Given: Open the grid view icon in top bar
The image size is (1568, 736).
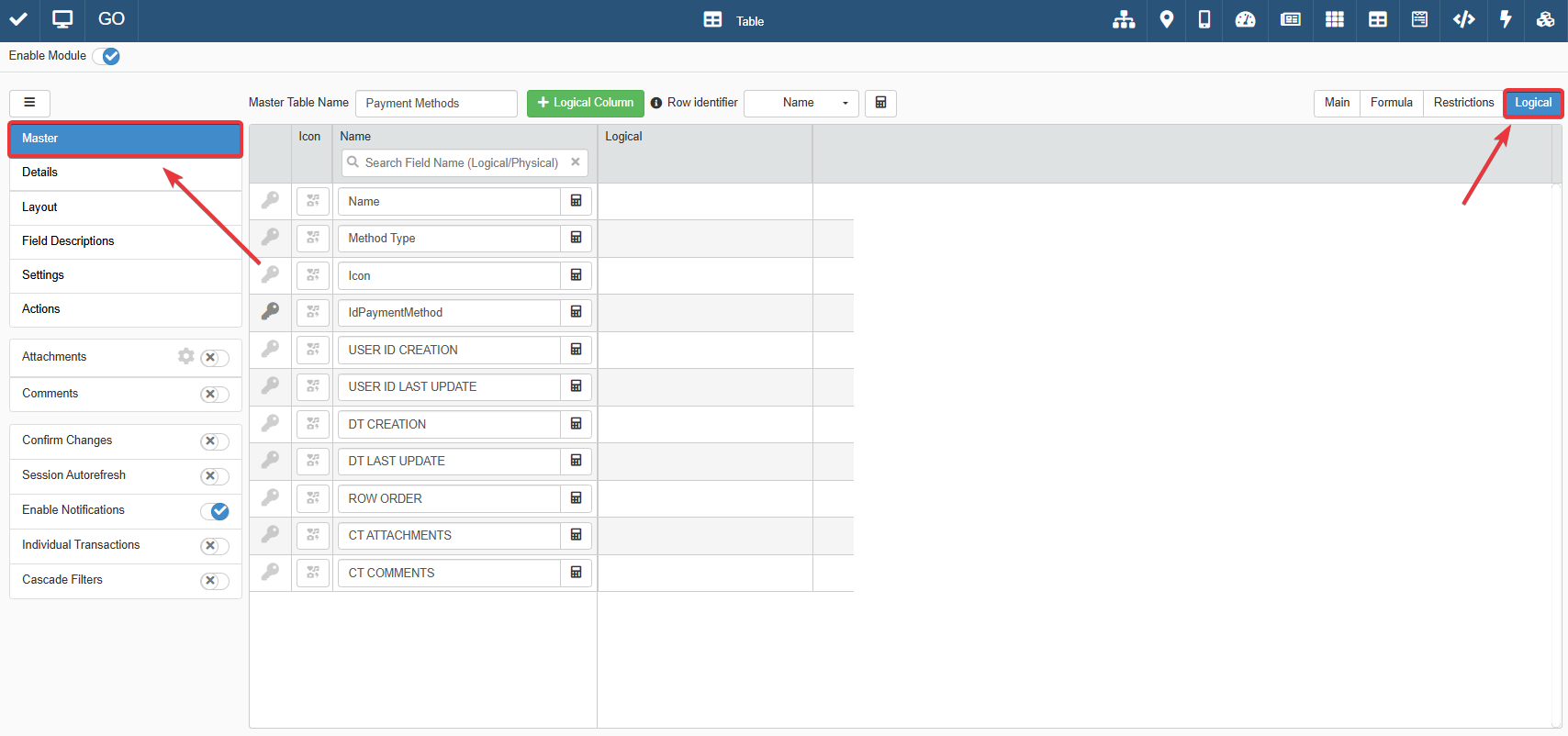Looking at the screenshot, I should tap(1335, 19).
